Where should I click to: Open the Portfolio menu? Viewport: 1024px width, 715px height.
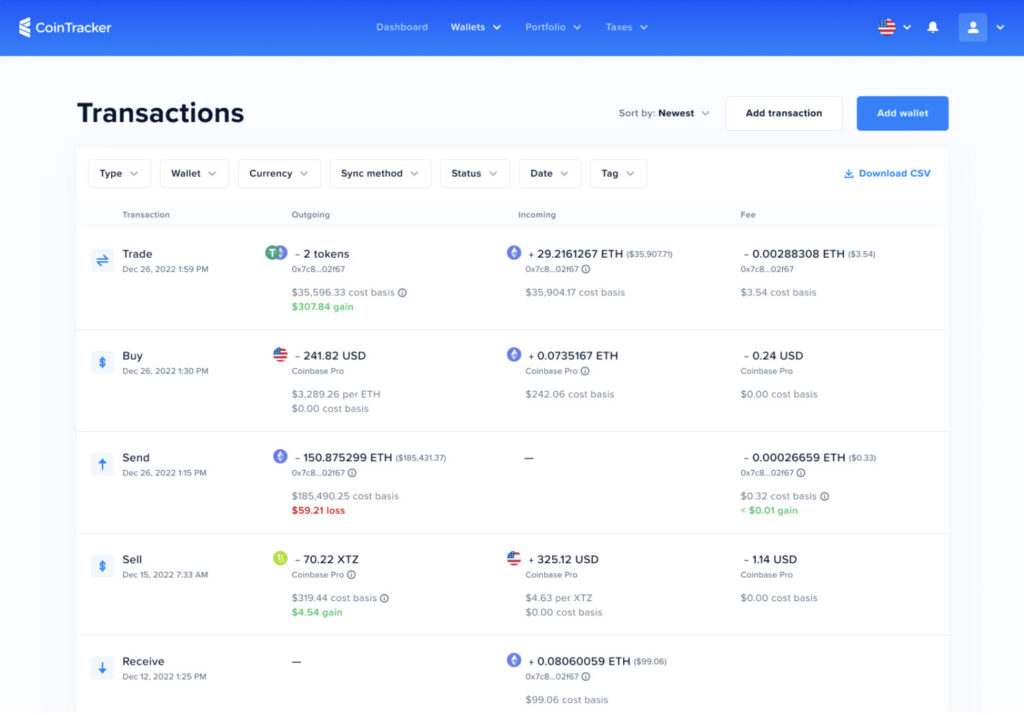point(553,27)
